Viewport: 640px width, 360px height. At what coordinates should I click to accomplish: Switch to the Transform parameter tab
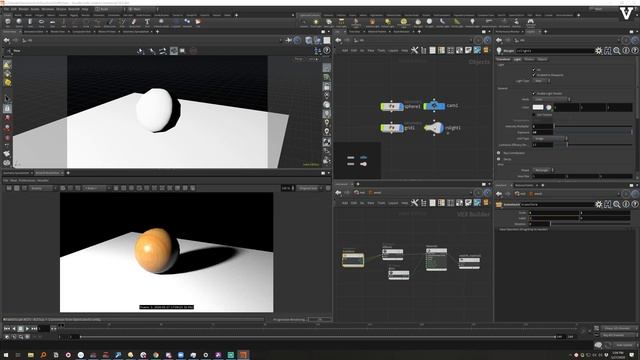[503, 59]
